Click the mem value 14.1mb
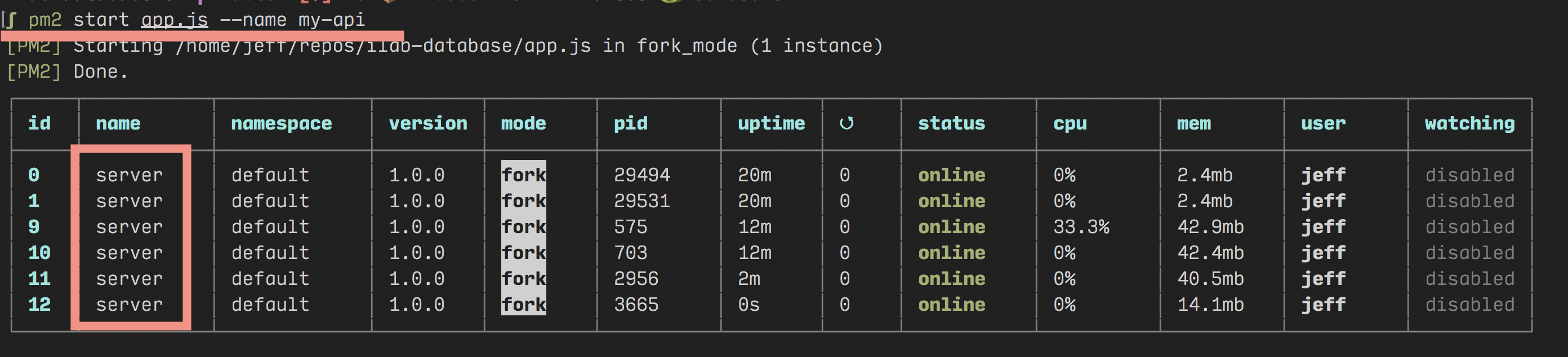Screen dimensions: 1568x357 pos(1211,305)
